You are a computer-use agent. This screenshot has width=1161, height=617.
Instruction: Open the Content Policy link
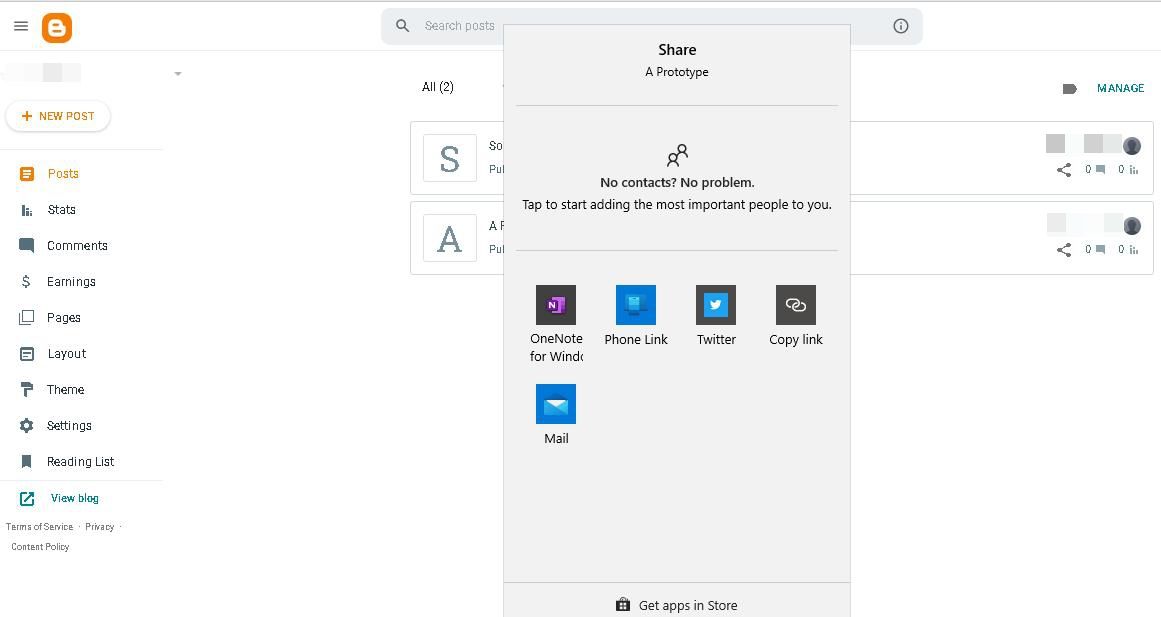tap(40, 547)
